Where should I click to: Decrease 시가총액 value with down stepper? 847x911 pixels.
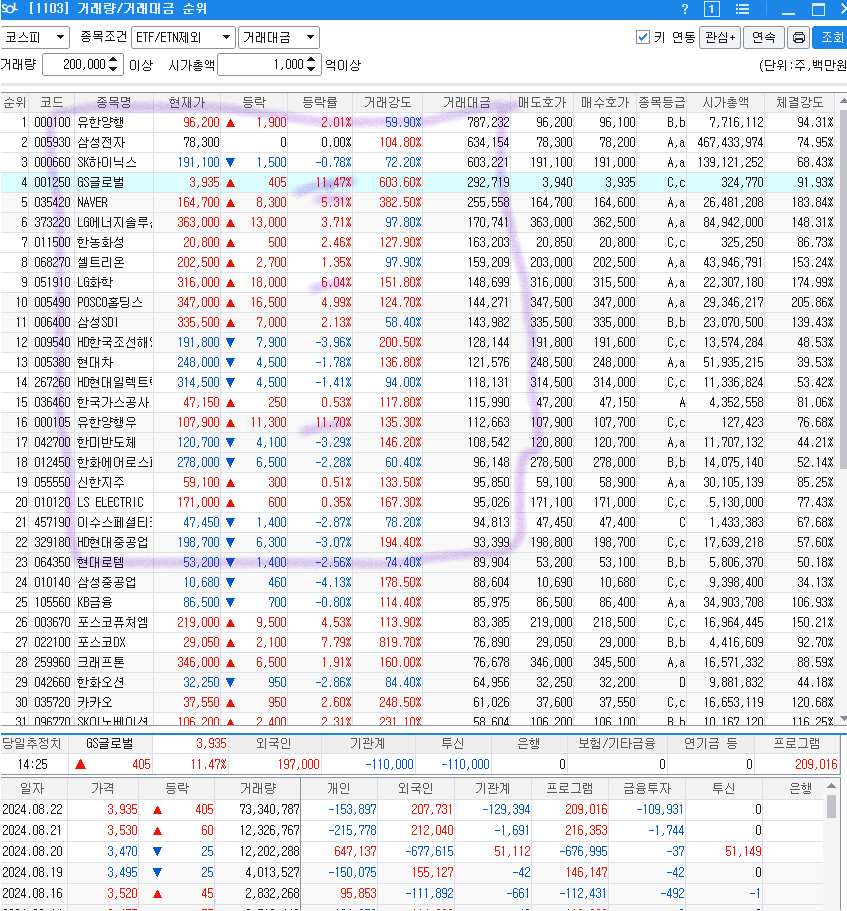click(x=311, y=69)
